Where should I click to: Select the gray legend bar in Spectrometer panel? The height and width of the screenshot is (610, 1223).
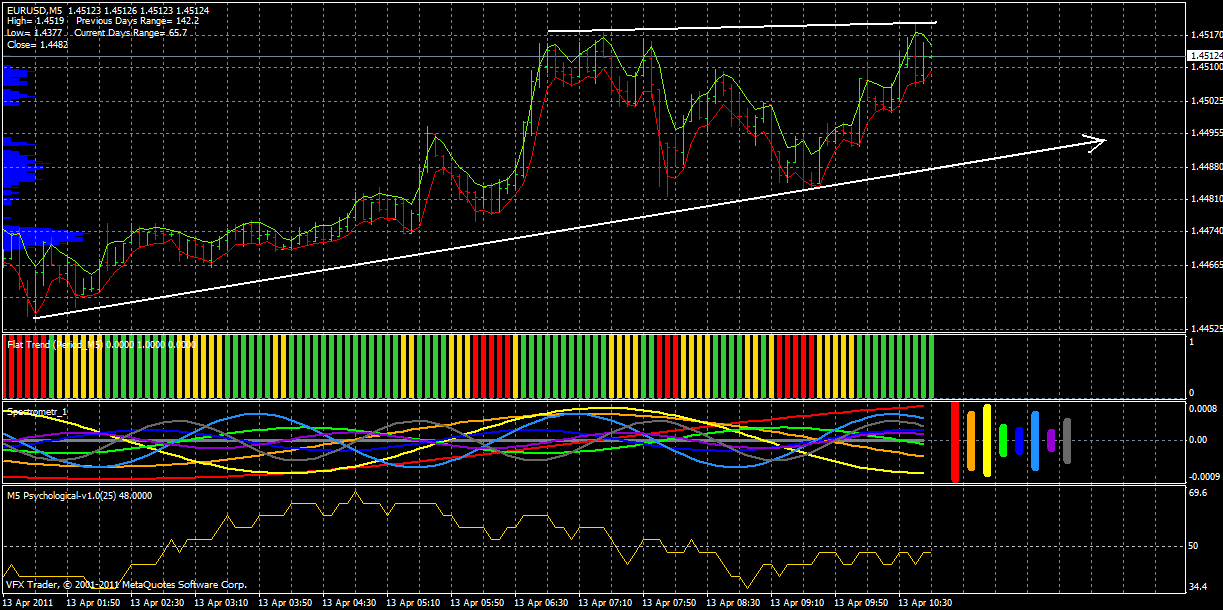point(1067,445)
